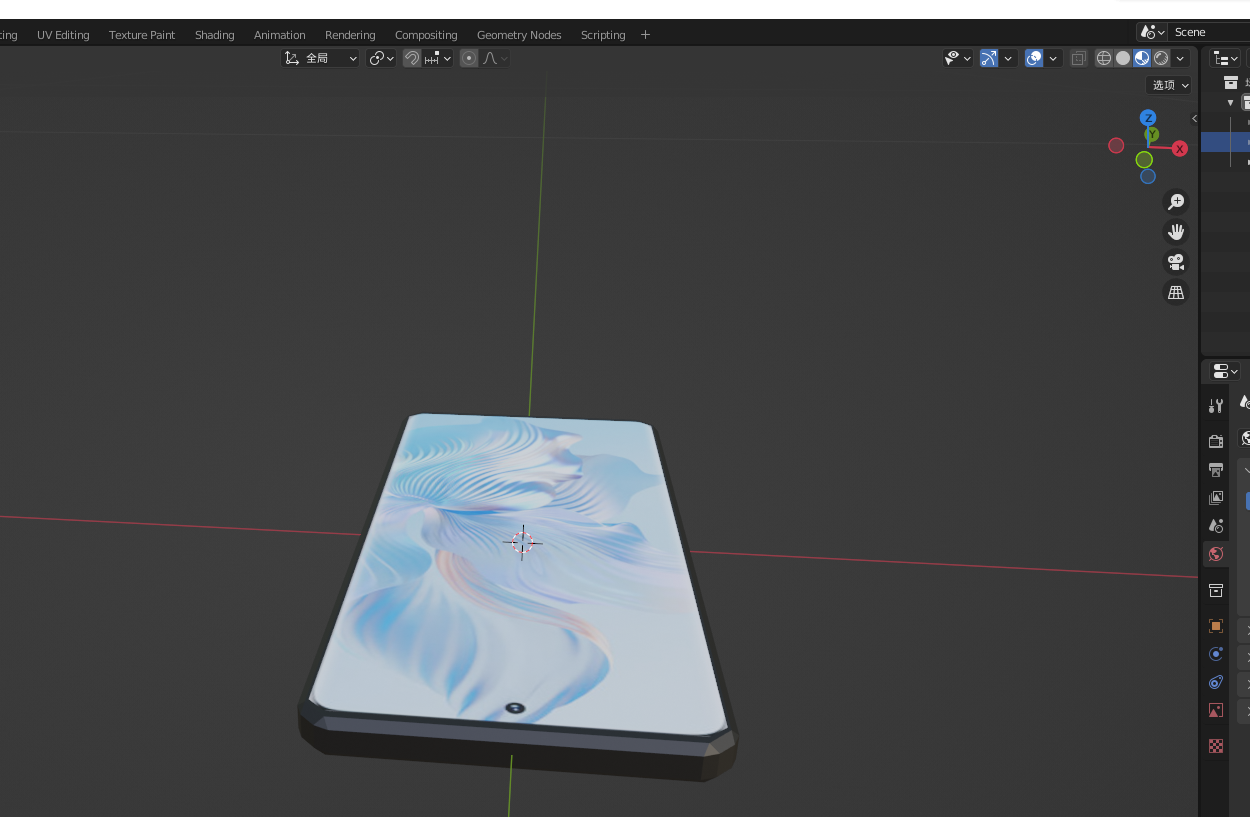Open the Output properties printer icon
1250x817 pixels.
[x=1216, y=469]
